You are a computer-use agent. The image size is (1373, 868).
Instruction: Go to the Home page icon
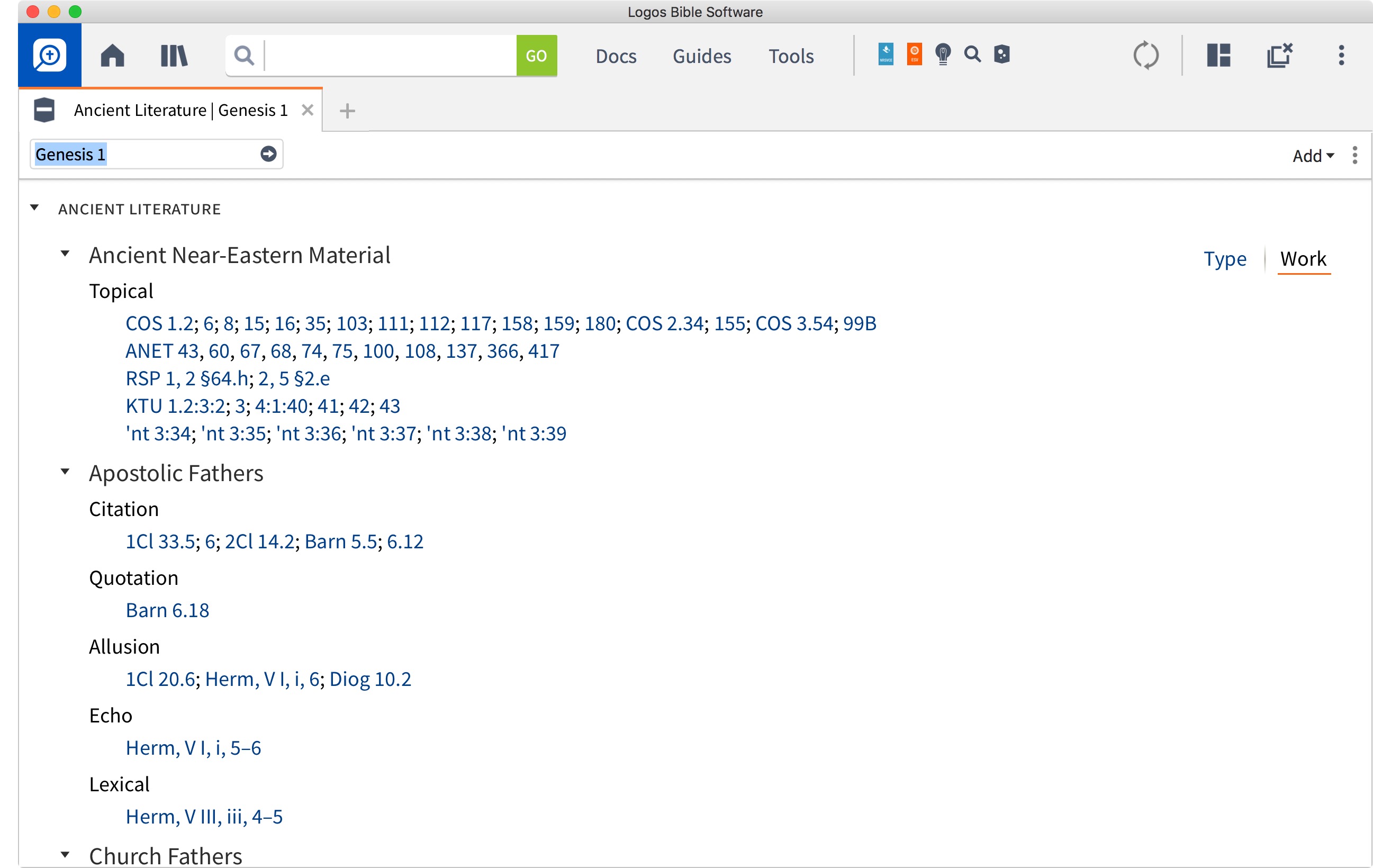click(112, 56)
